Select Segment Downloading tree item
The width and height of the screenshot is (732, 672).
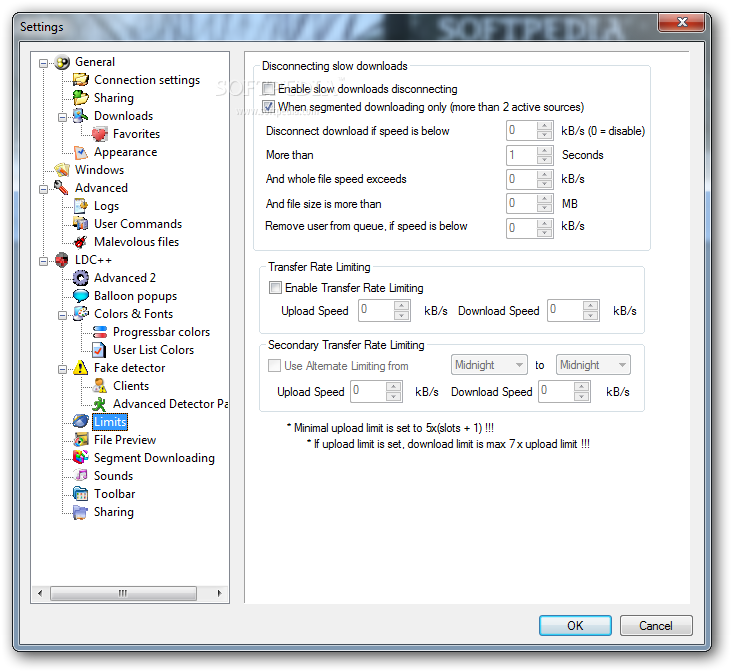tap(154, 458)
